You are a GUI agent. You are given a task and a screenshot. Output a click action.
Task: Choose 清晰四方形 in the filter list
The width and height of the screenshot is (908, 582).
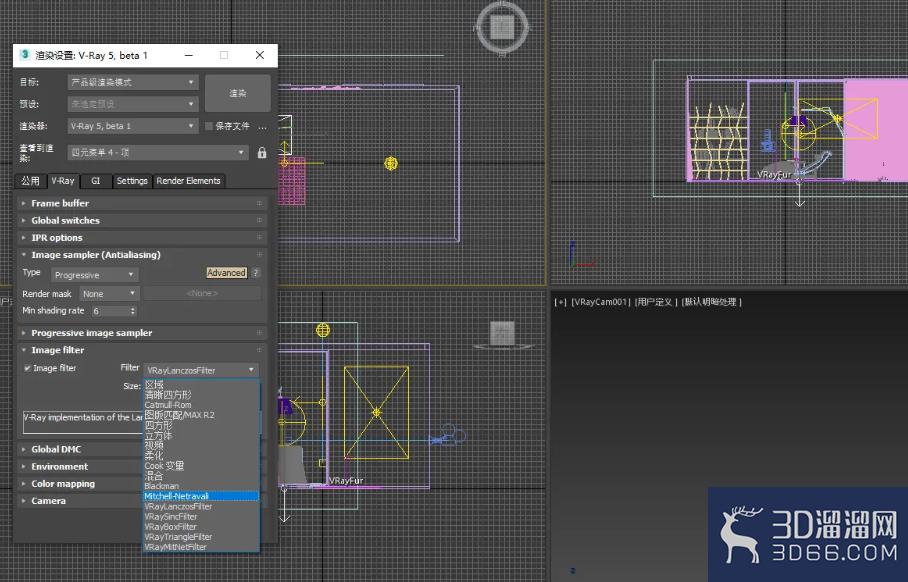click(201, 395)
